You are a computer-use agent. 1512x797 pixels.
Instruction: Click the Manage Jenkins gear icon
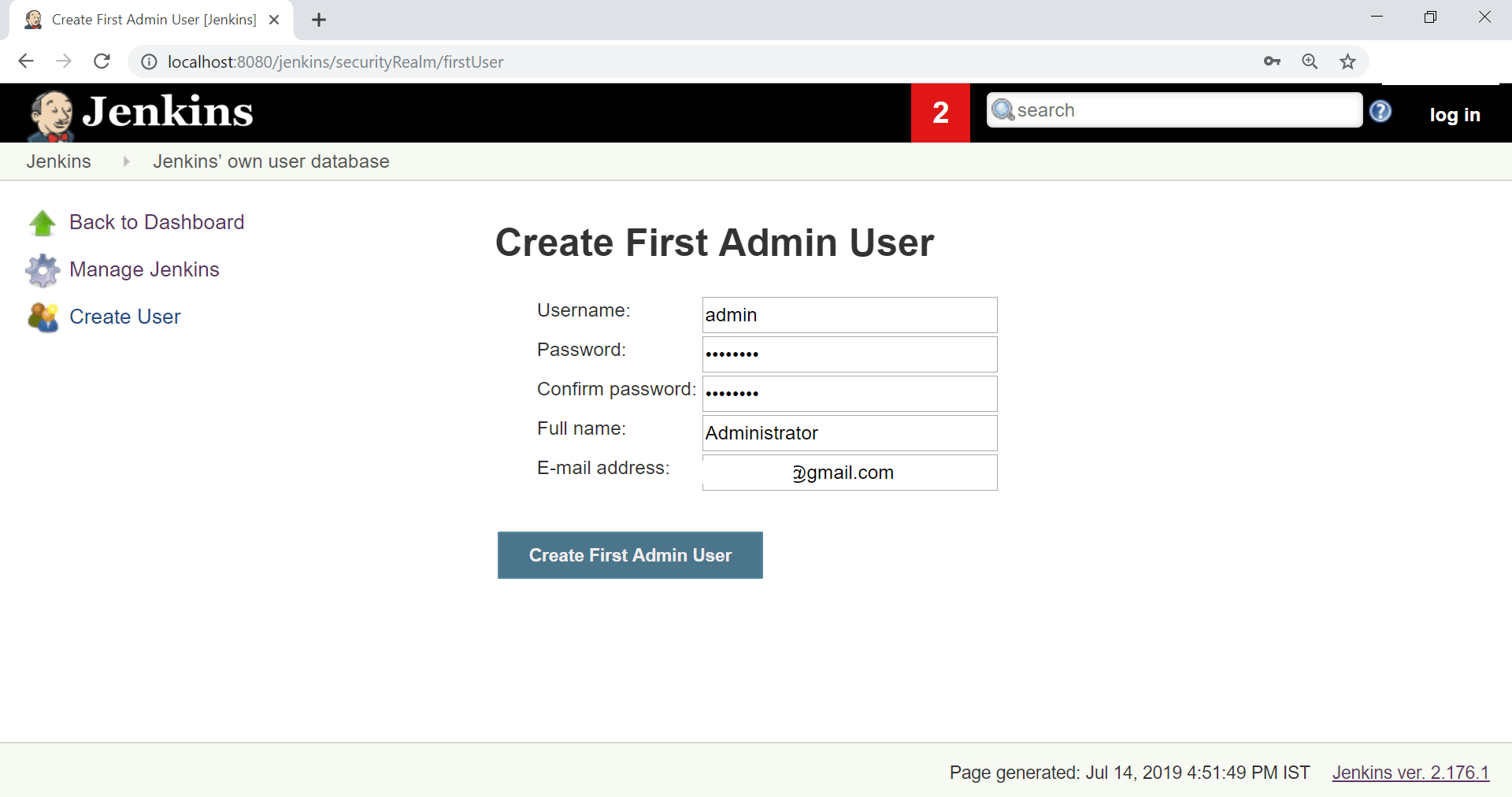(43, 270)
